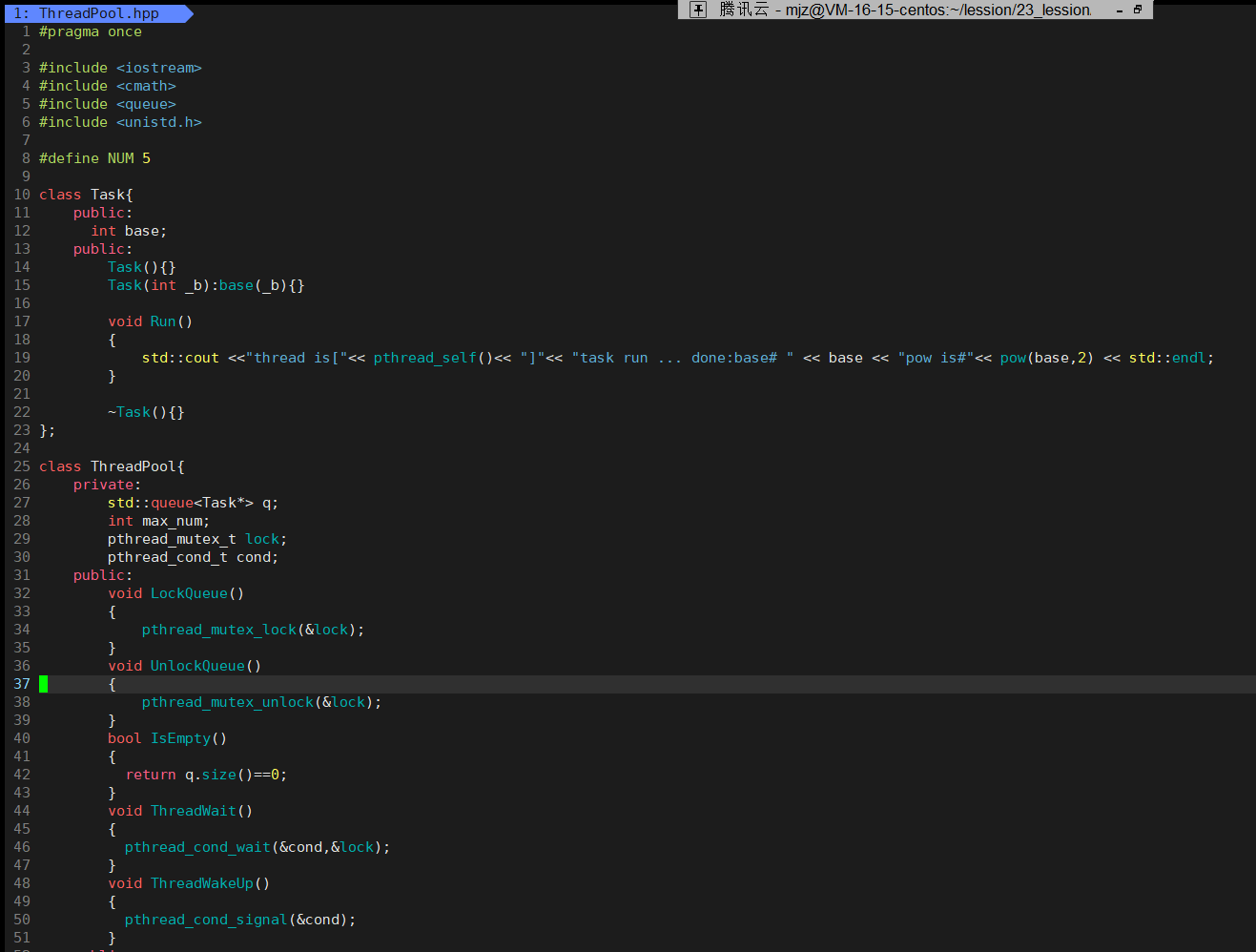Click 'pthread_cond_t cond;' declaration
This screenshot has height=952, width=1256.
(x=194, y=557)
